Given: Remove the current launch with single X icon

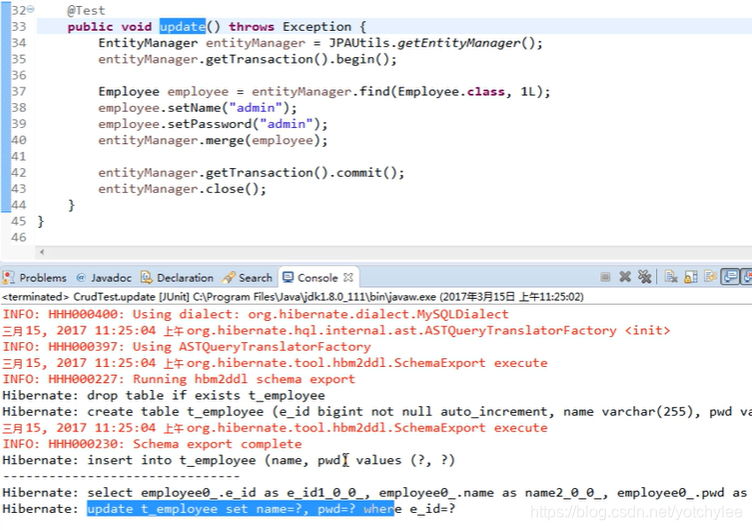Looking at the screenshot, I should coord(625,277).
